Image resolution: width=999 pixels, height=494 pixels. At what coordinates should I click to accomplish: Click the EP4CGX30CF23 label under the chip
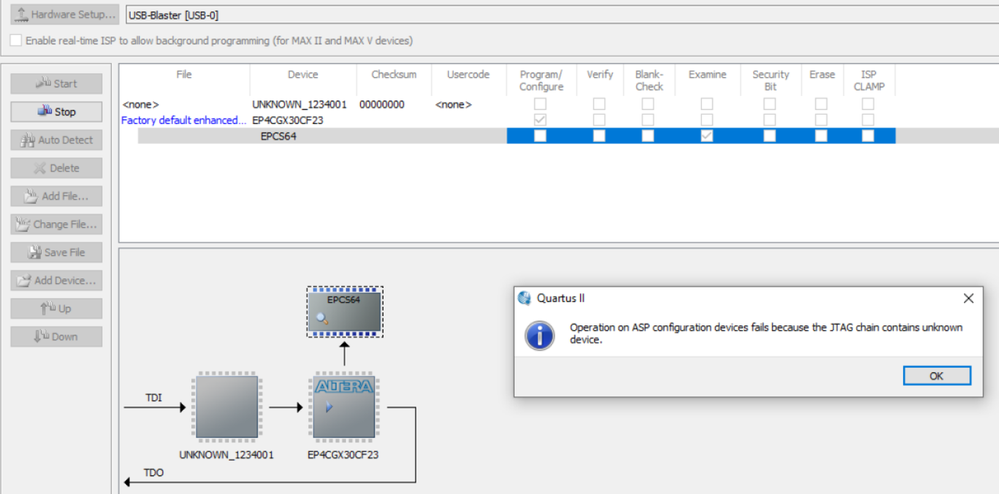click(x=343, y=455)
